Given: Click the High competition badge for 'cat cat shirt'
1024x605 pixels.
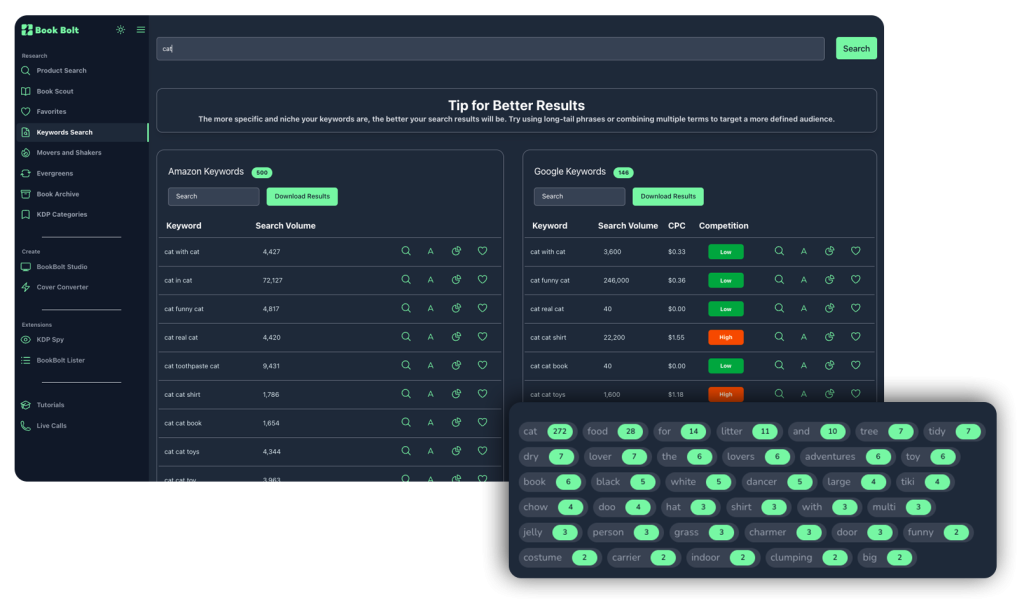Looking at the screenshot, I should click(x=725, y=338).
